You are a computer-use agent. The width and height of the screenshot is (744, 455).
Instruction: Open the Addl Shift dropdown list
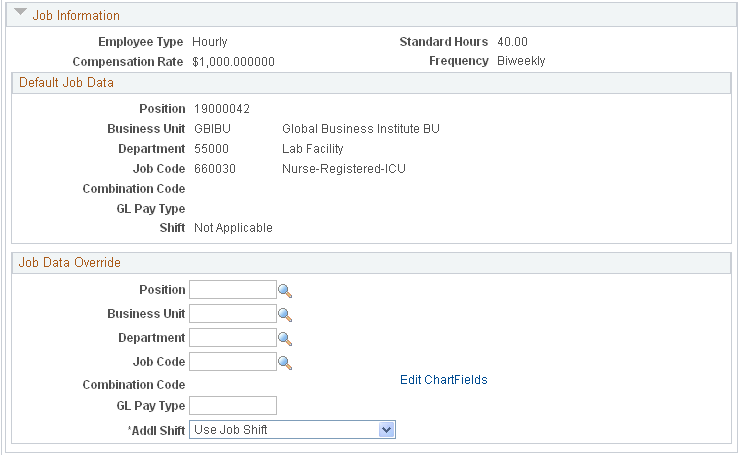(292, 430)
